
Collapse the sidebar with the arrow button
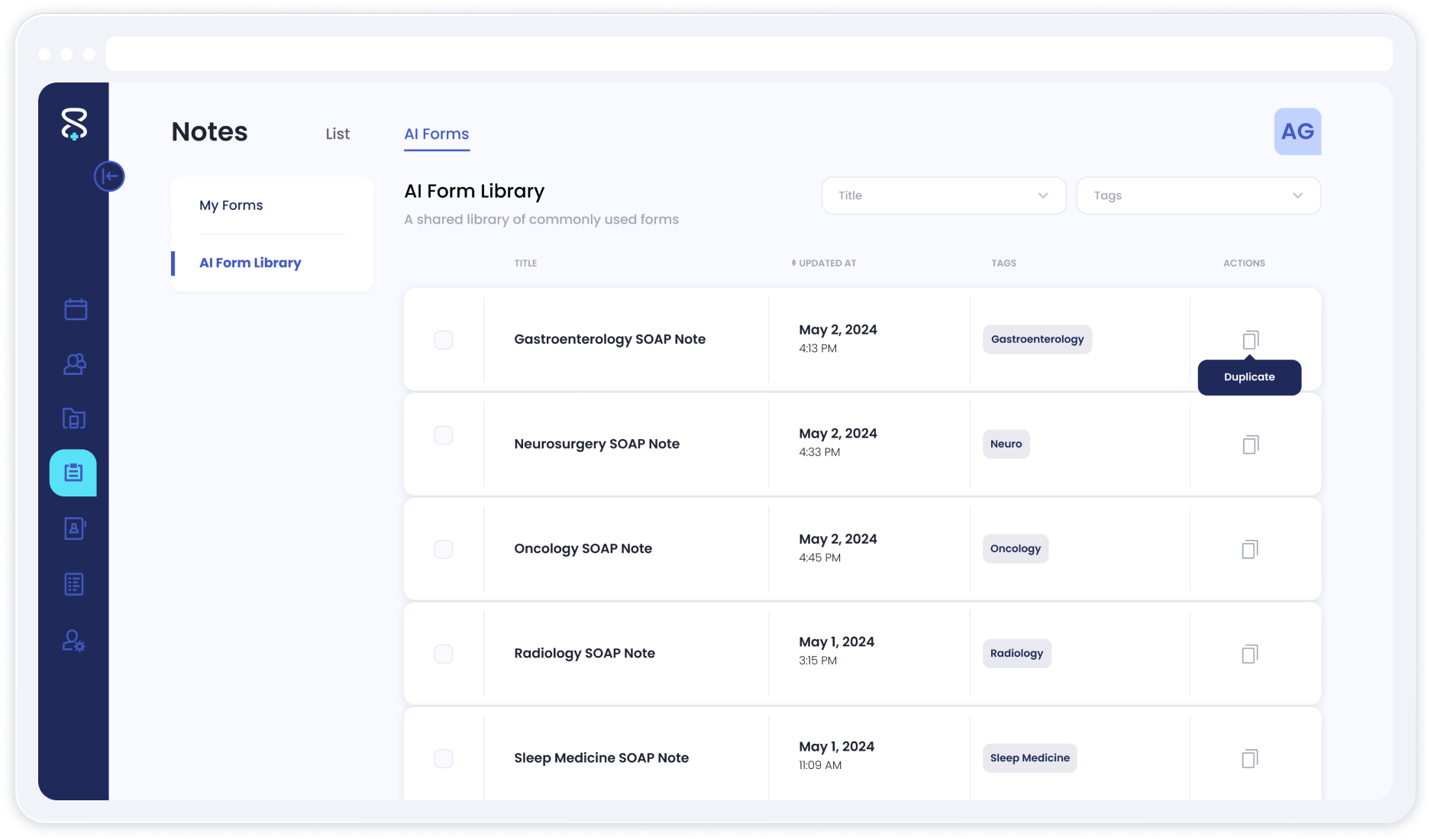coord(109,176)
